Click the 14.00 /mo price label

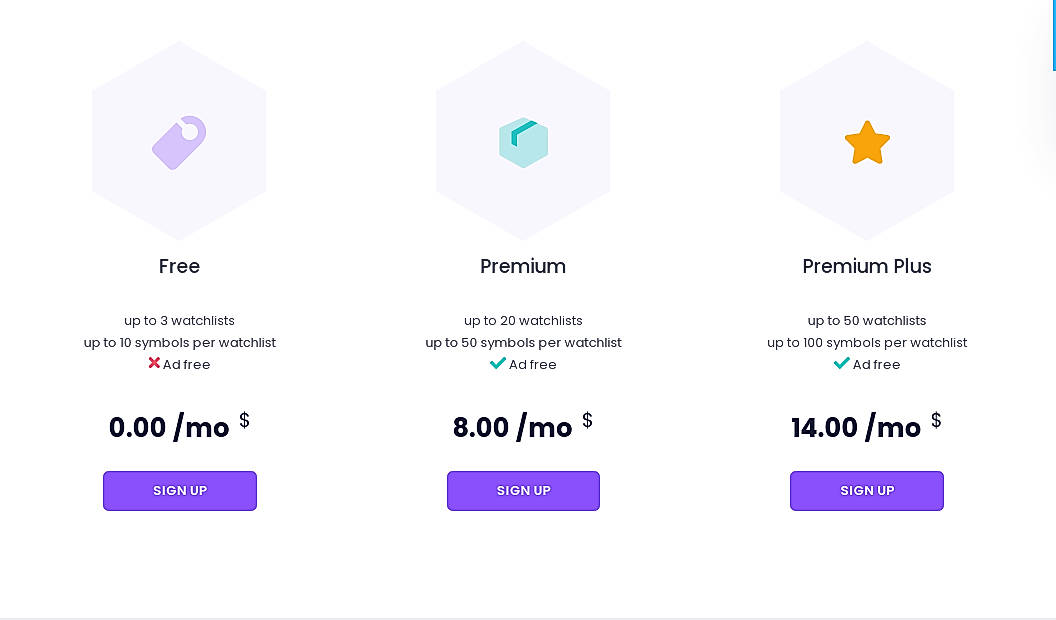tap(856, 428)
